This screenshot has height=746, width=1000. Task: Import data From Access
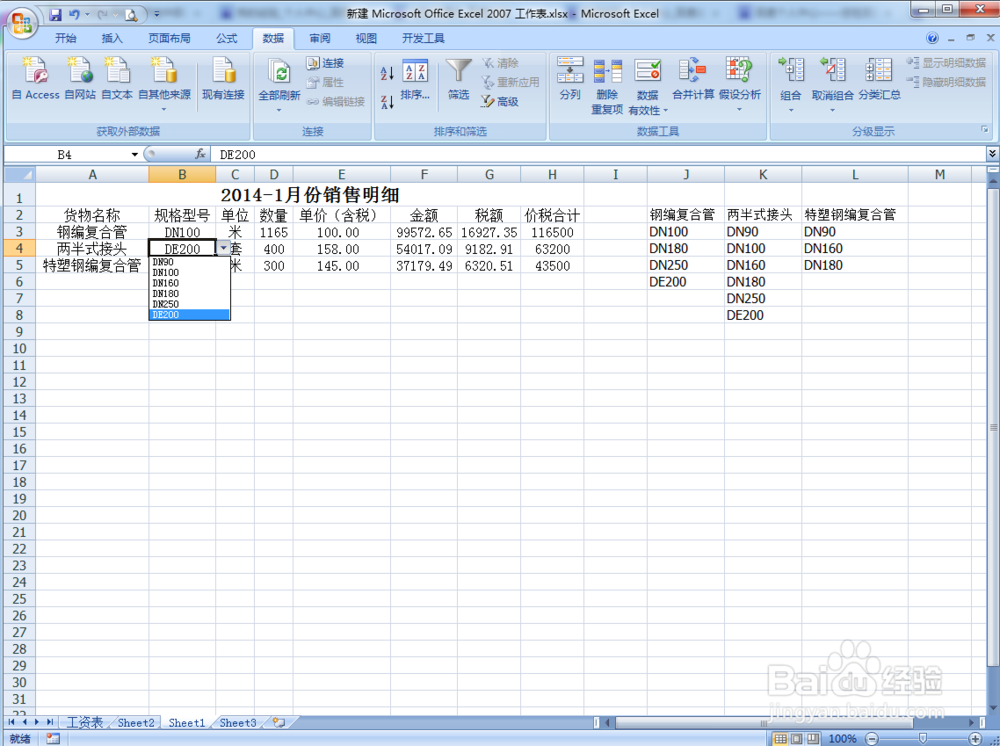36,80
